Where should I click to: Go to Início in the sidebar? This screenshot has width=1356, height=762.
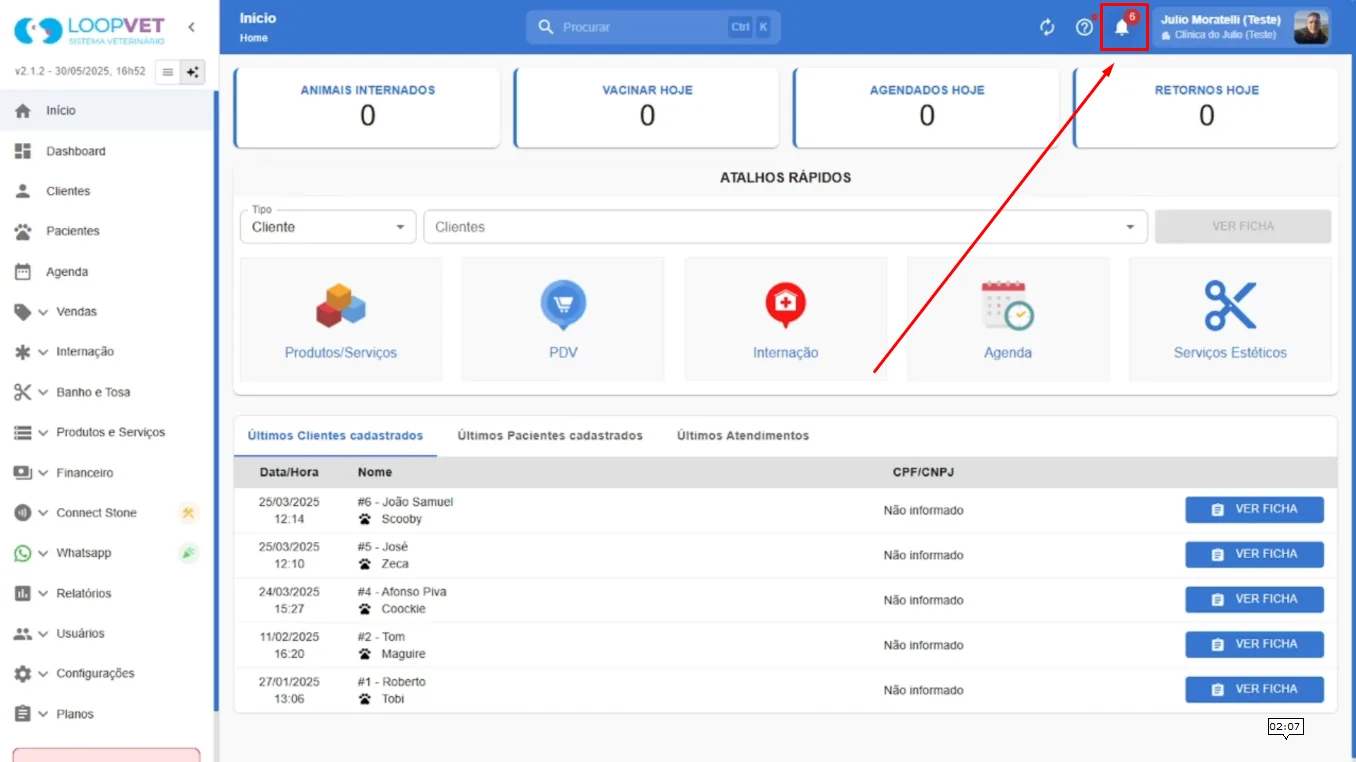point(108,111)
